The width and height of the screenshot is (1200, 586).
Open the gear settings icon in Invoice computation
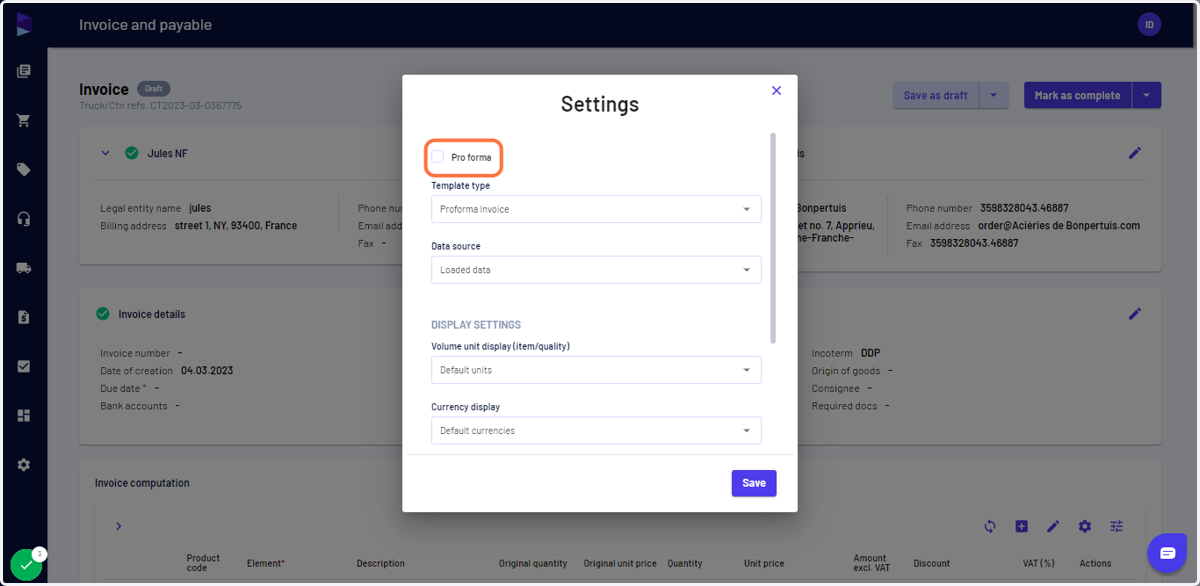click(x=1085, y=526)
